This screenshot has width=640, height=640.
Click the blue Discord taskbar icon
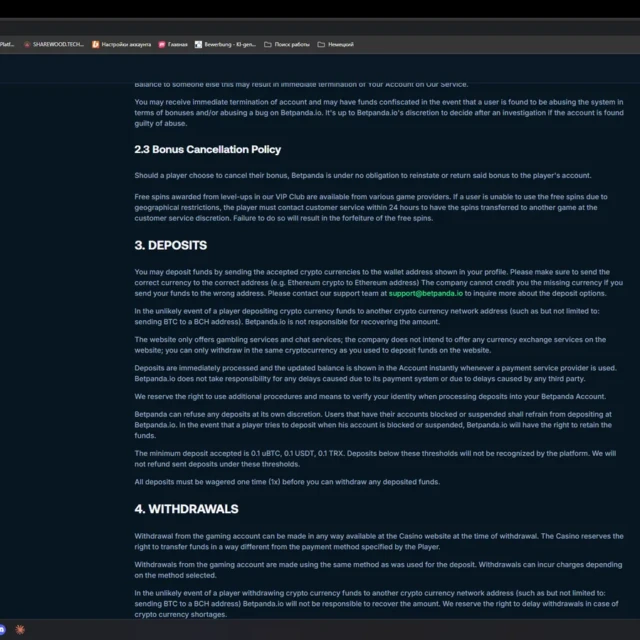click(x=2, y=629)
